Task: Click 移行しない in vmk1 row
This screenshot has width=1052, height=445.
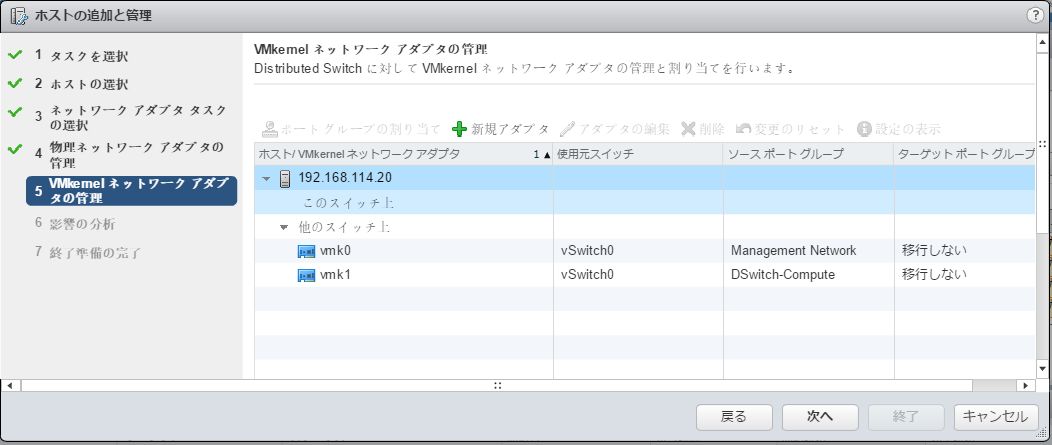Action: click(934, 275)
